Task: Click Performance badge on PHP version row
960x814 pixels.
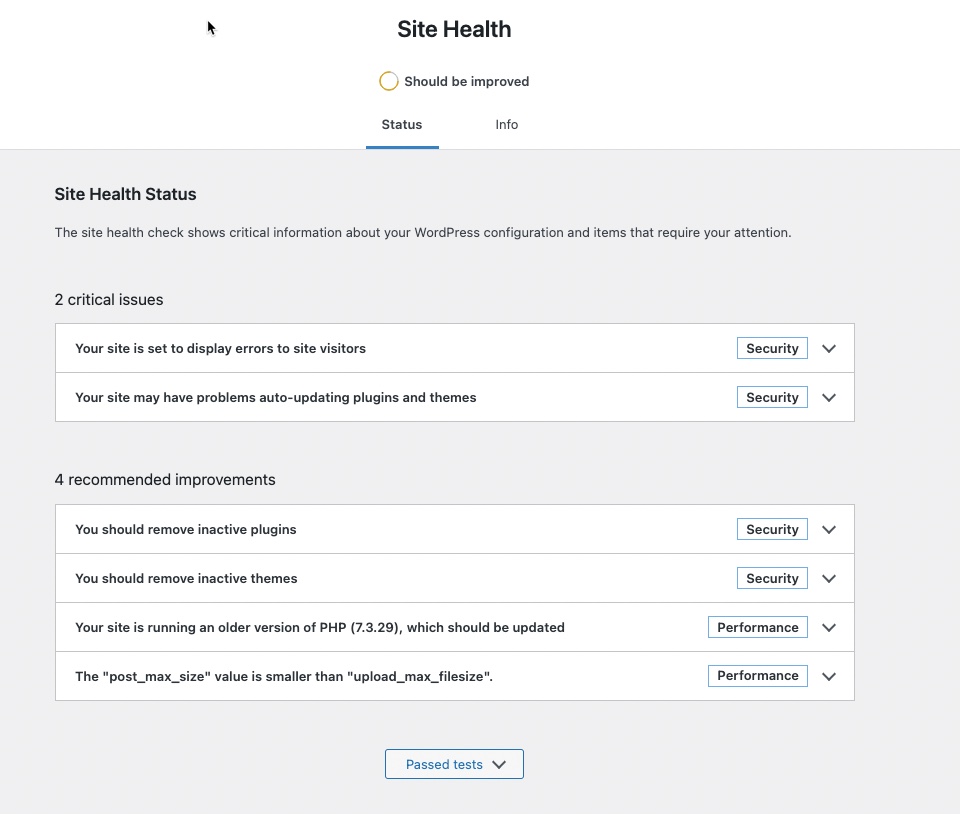Action: 758,628
